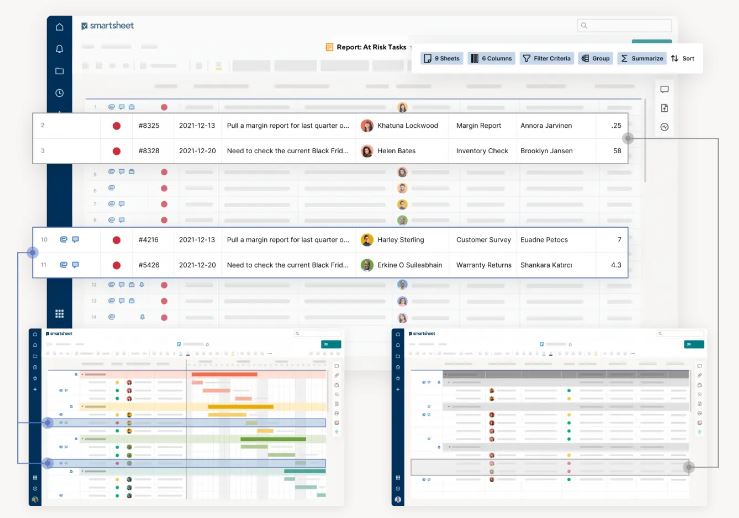Open activity log icon in right rail
The height and width of the screenshot is (518, 739).
click(665, 127)
